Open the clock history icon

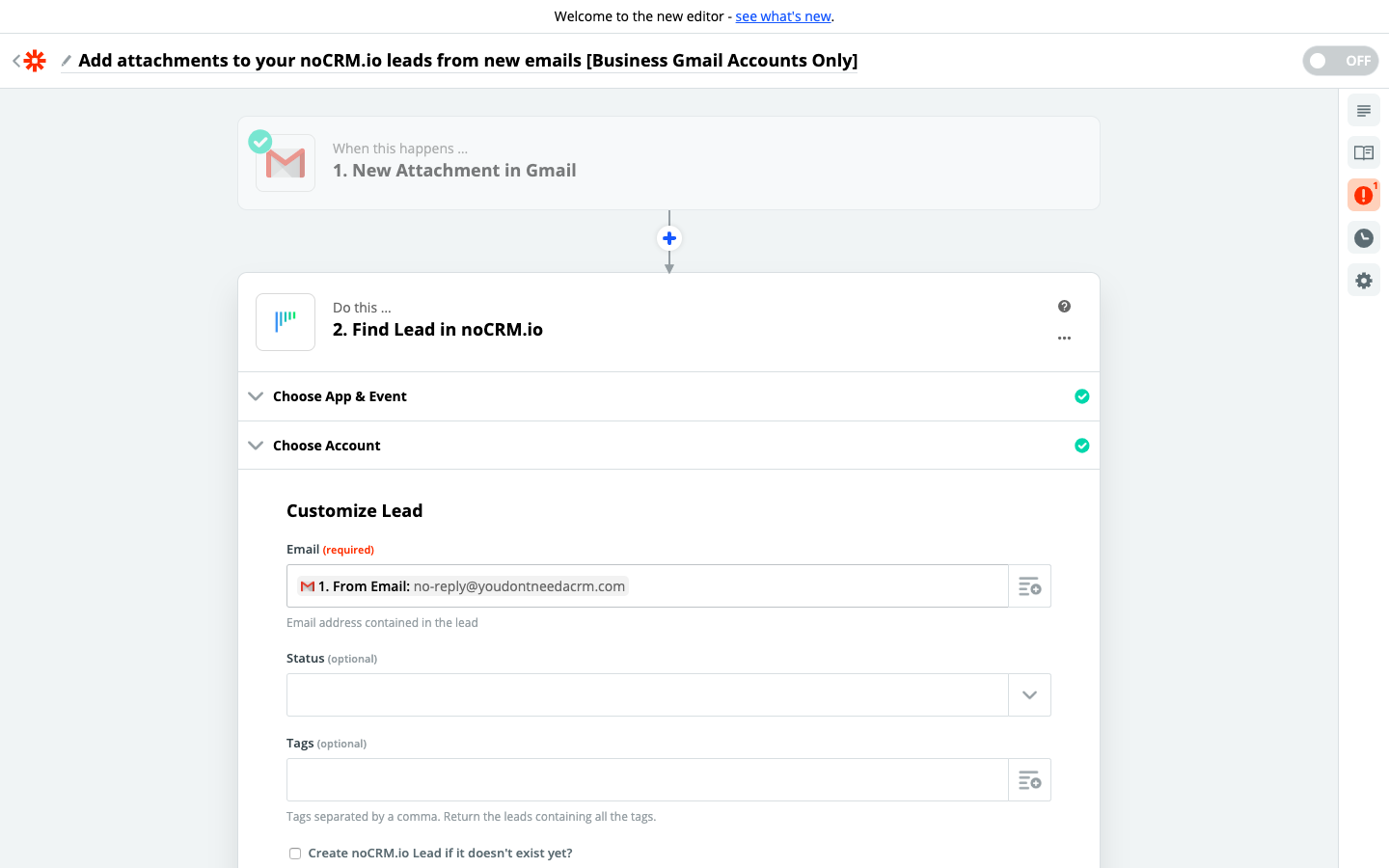(1363, 238)
